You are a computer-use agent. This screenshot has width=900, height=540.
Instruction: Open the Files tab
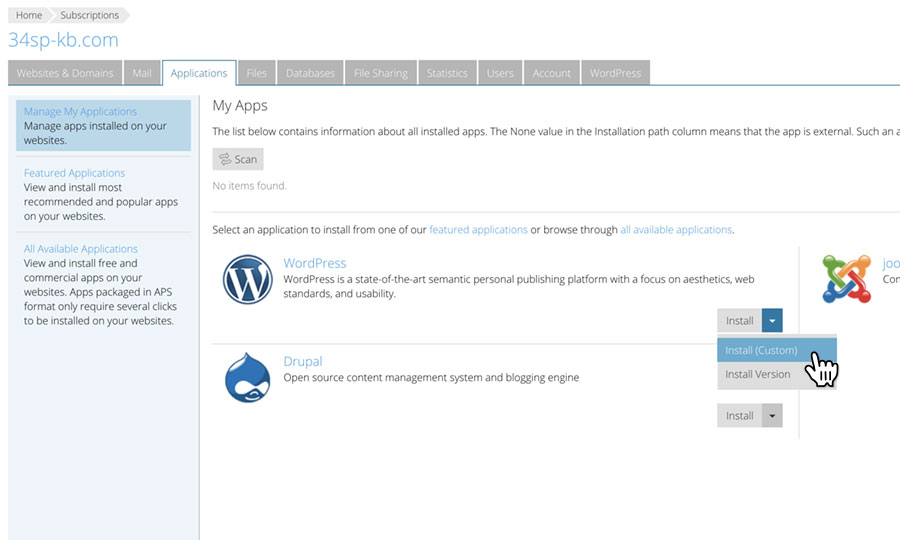click(x=257, y=73)
